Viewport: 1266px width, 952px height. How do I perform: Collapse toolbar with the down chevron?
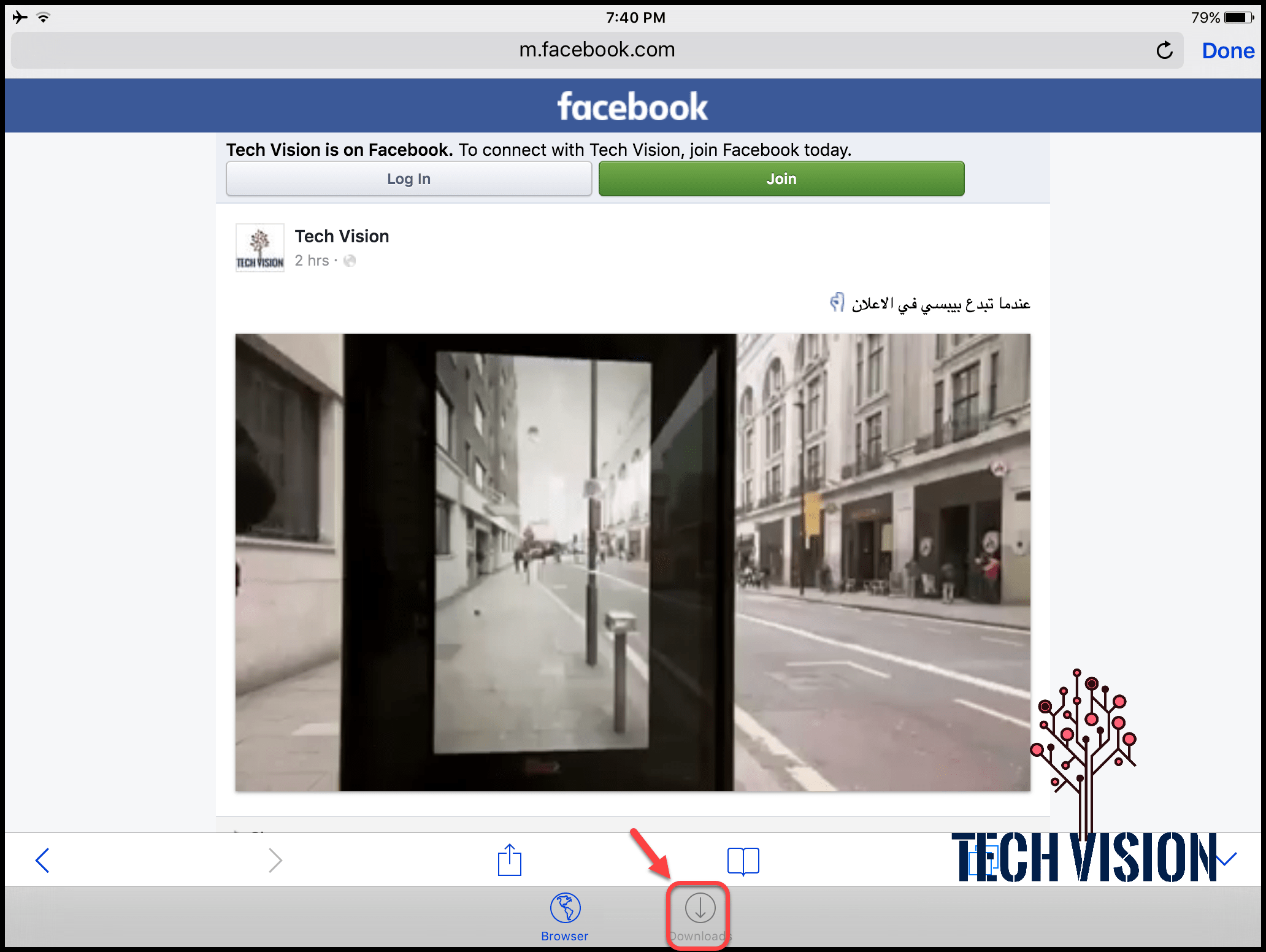pos(1226,859)
